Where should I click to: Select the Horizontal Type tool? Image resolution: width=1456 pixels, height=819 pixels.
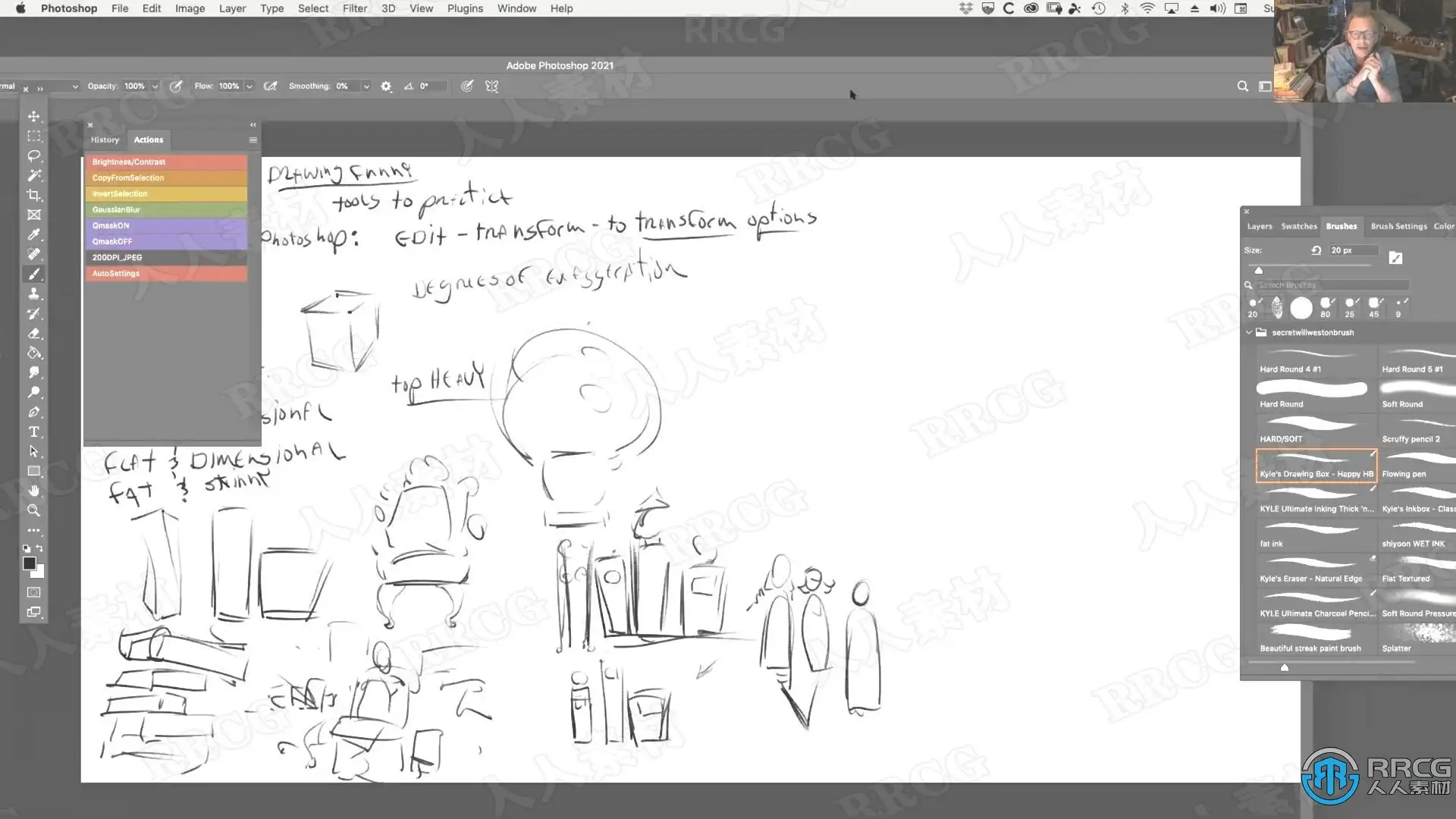click(34, 431)
